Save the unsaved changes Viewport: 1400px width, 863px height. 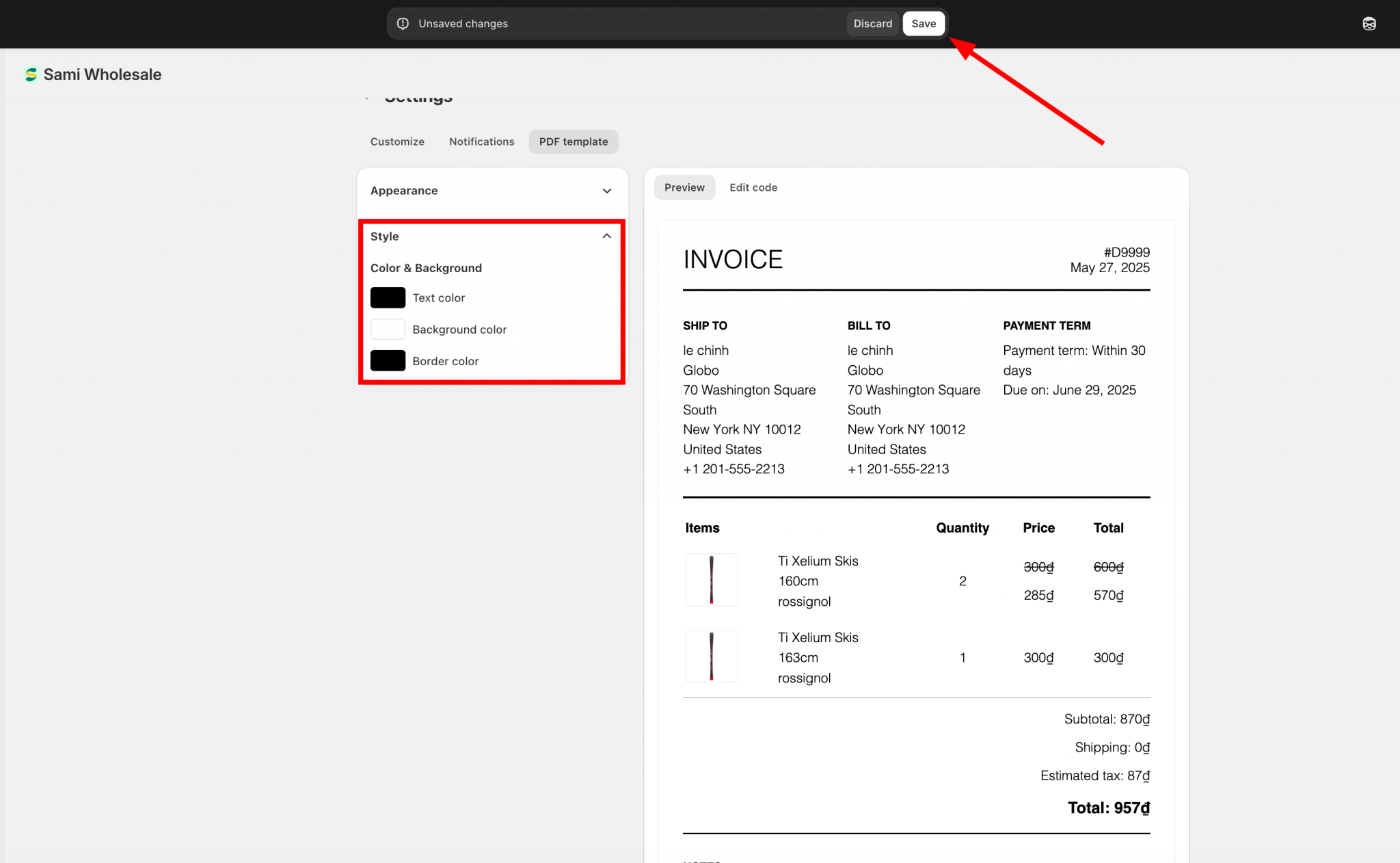pyautogui.click(x=923, y=24)
